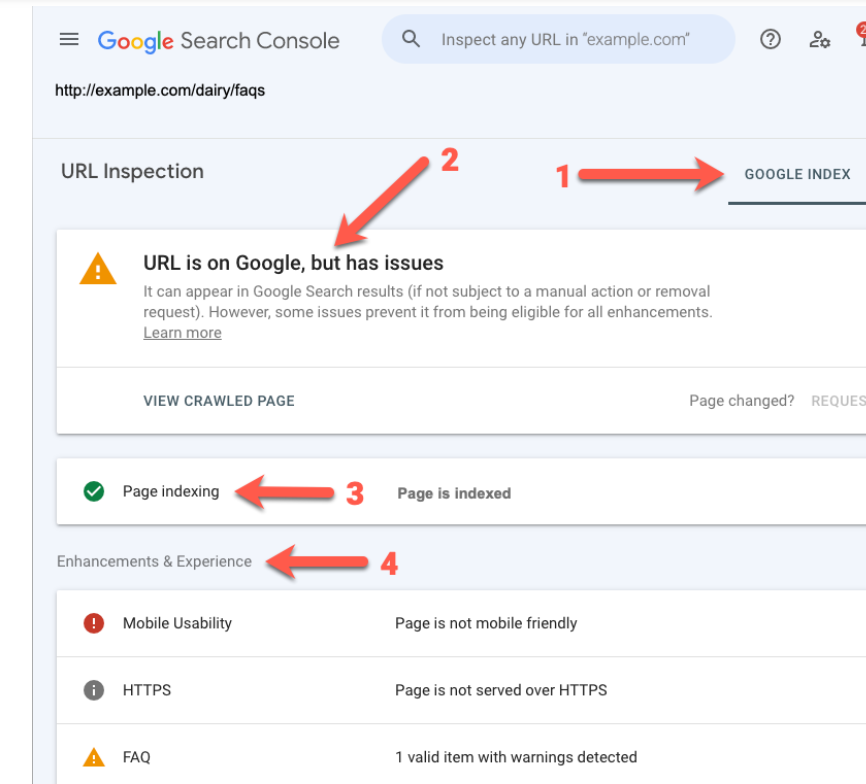Screen dimensions: 866x784
Task: Open the notifications icon with red badge
Action: point(860,38)
